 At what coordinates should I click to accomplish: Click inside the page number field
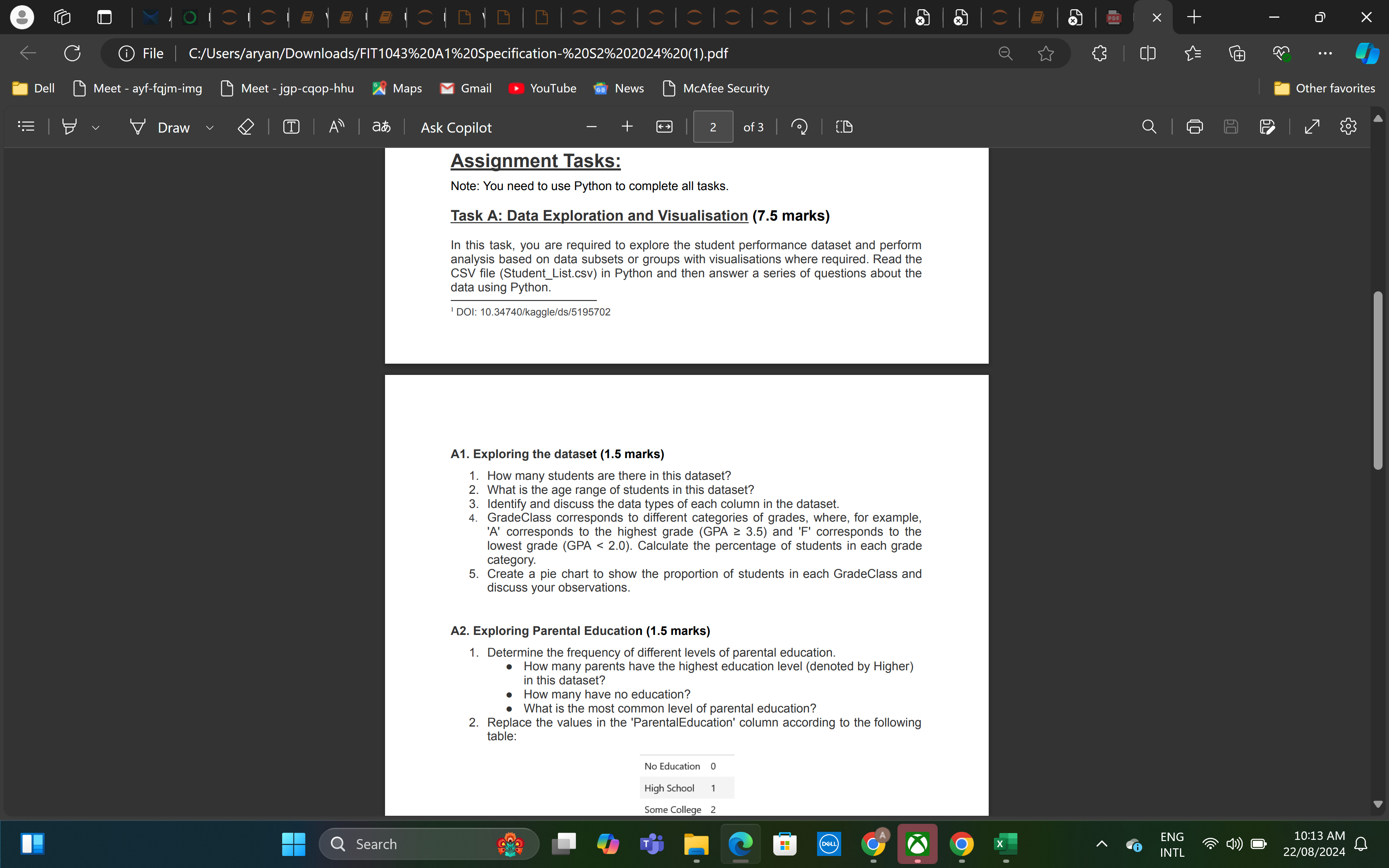[713, 126]
